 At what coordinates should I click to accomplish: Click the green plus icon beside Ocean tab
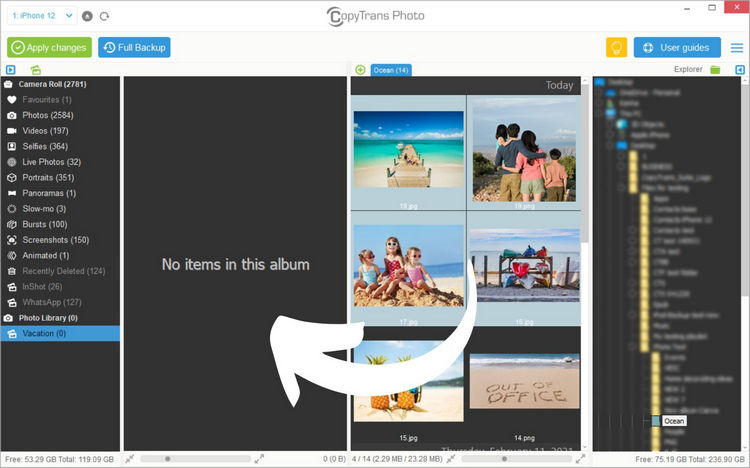coord(360,70)
